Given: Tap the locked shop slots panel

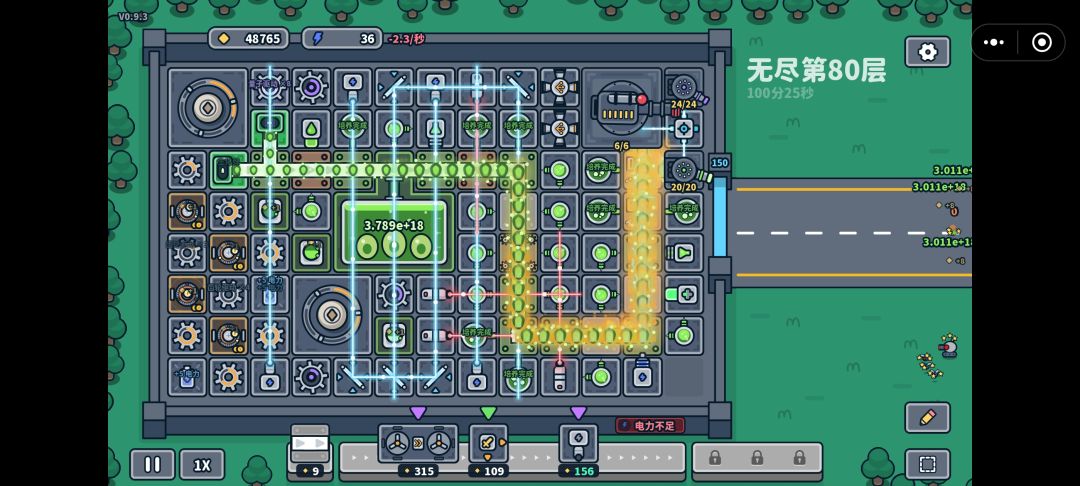Looking at the screenshot, I should pyautogui.click(x=756, y=458).
